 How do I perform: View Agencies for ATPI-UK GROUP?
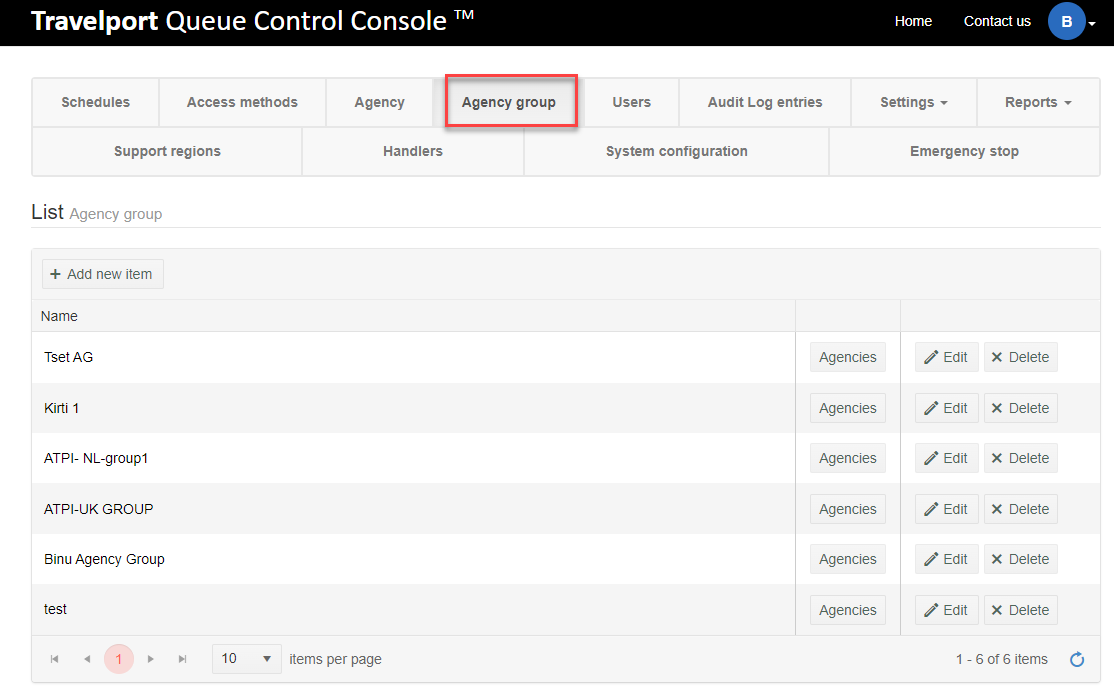click(847, 509)
